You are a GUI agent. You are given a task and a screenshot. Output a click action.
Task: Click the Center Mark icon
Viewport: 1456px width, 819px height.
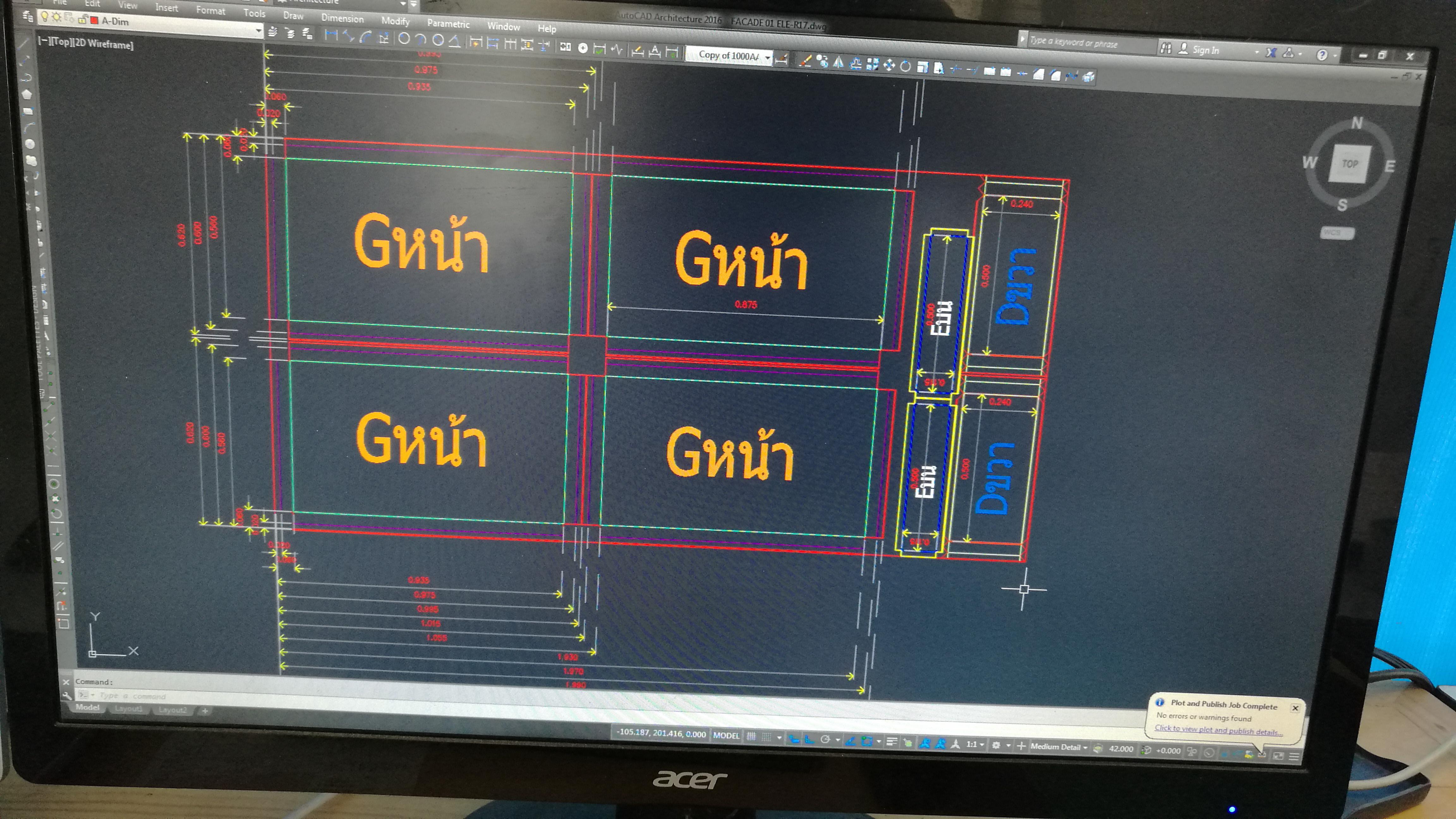point(583,48)
